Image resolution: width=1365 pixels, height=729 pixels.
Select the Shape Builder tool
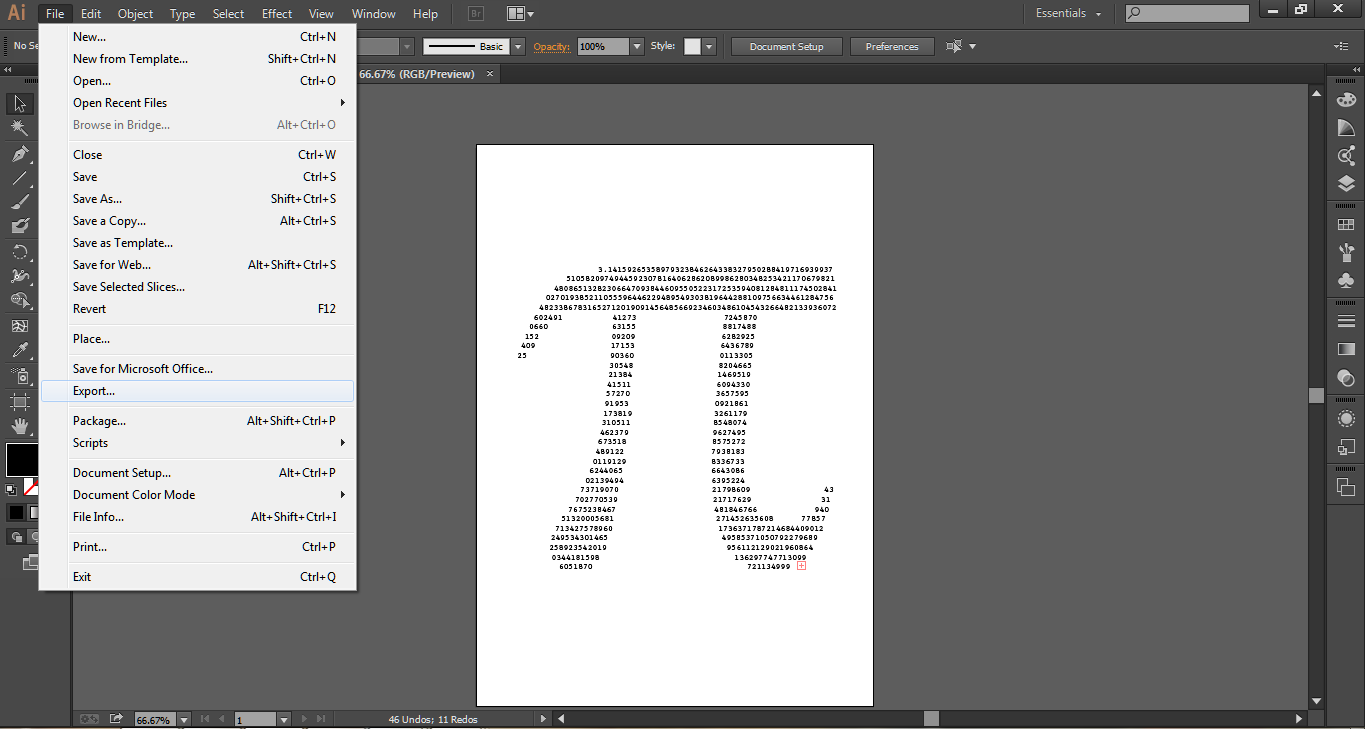pos(19,301)
